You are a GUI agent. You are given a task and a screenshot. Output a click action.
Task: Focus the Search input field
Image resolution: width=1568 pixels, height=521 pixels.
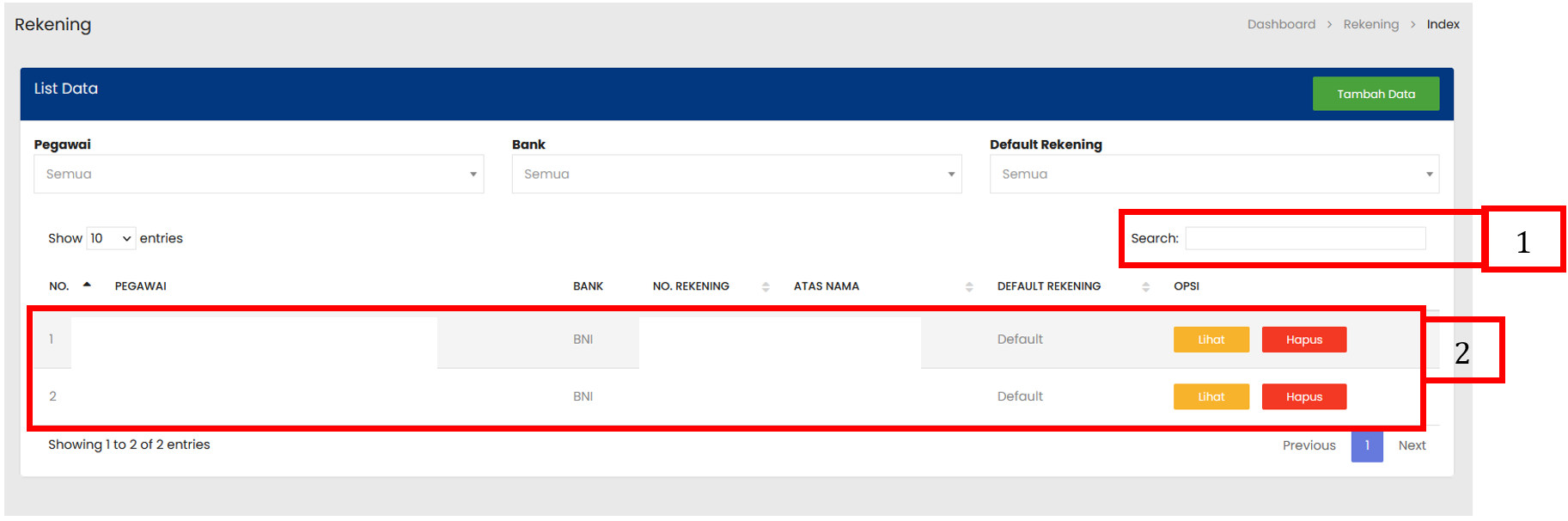pos(1304,238)
